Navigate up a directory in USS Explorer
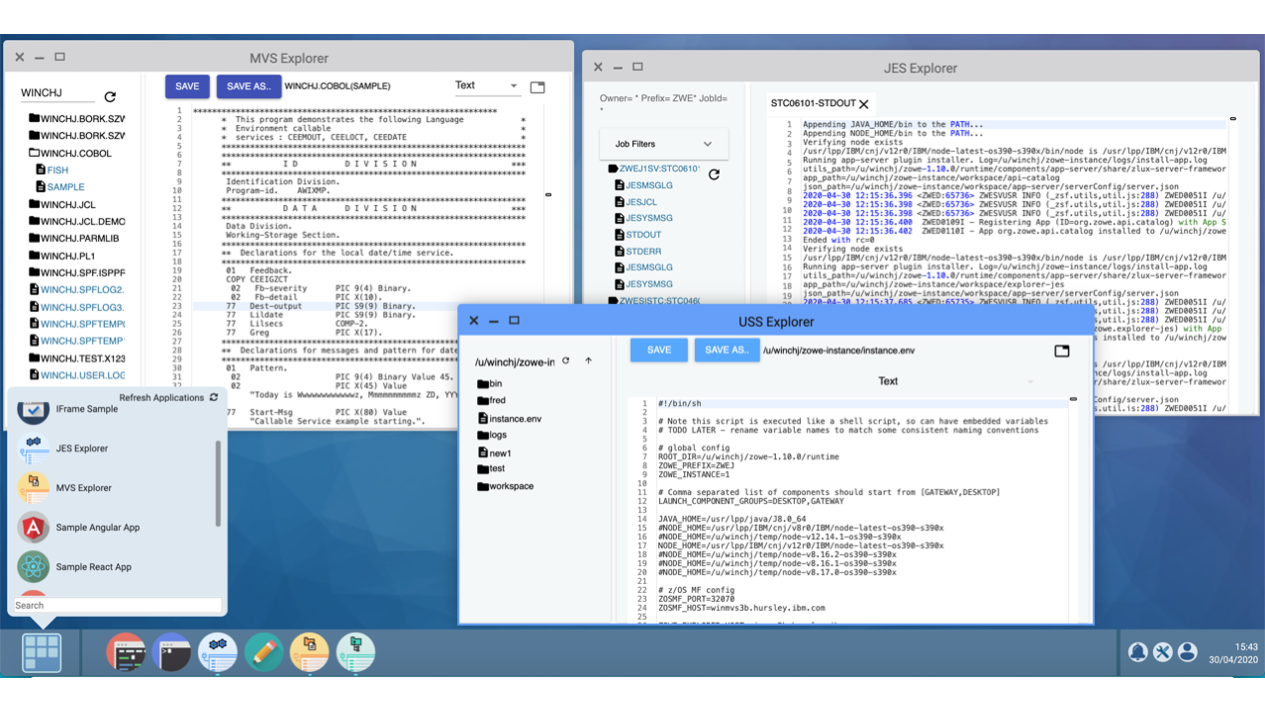1265x712 pixels. (x=585, y=350)
